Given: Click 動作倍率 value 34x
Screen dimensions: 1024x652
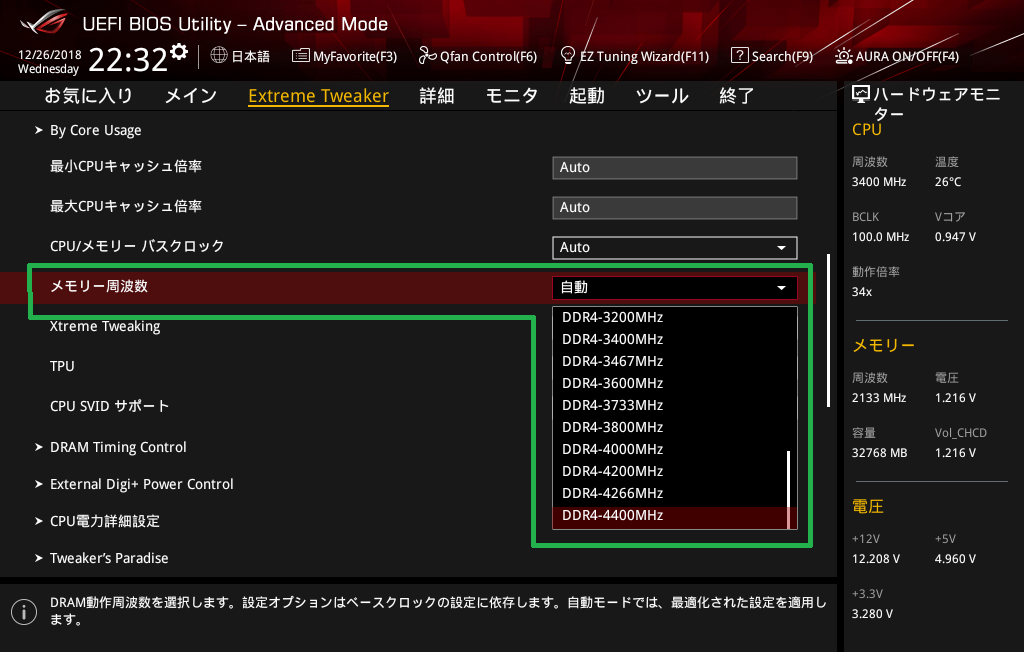Looking at the screenshot, I should (x=861, y=292).
